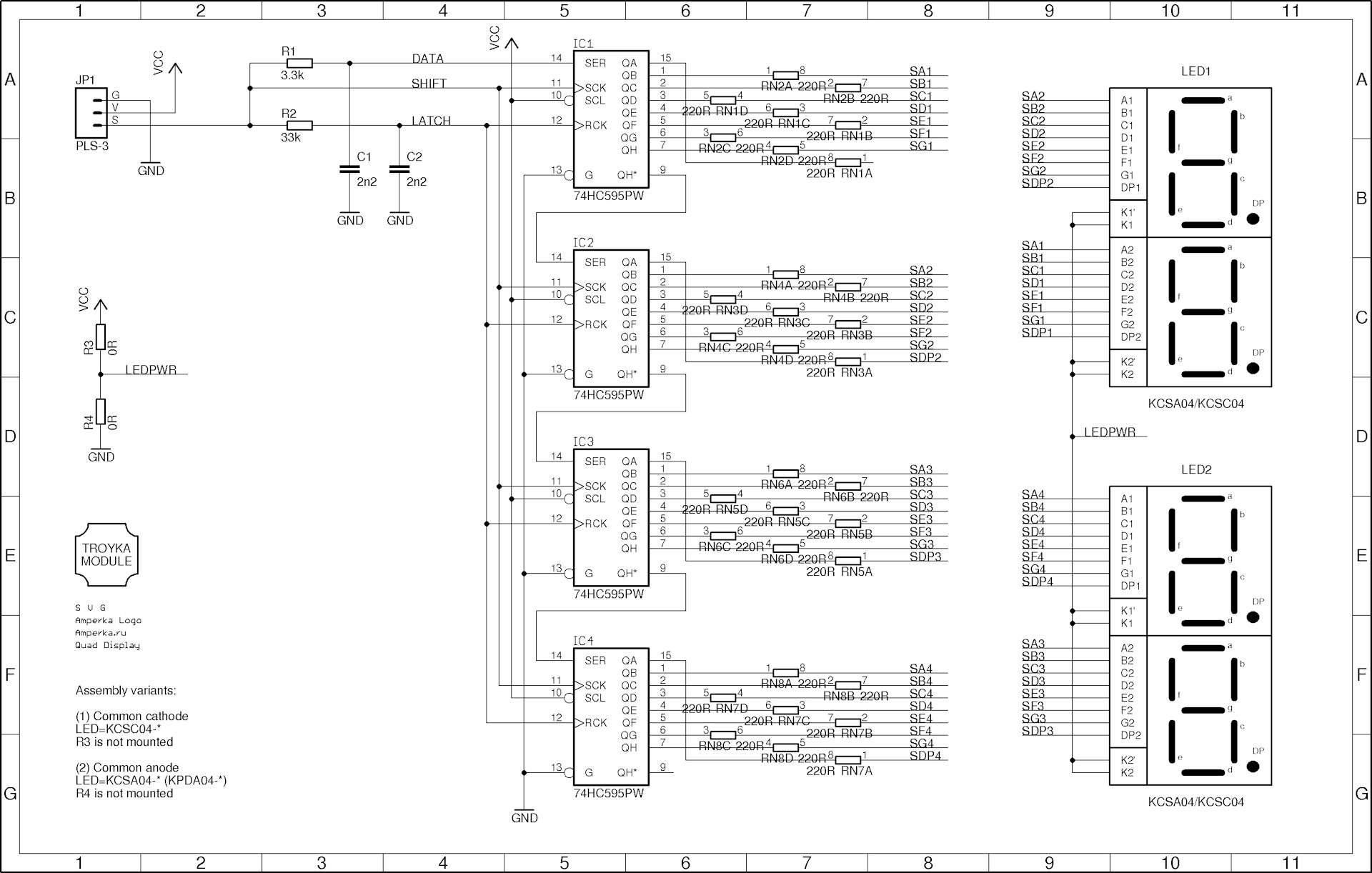Click the RN1D resistor symbol
Image resolution: width=1372 pixels, height=873 pixels.
(x=724, y=100)
